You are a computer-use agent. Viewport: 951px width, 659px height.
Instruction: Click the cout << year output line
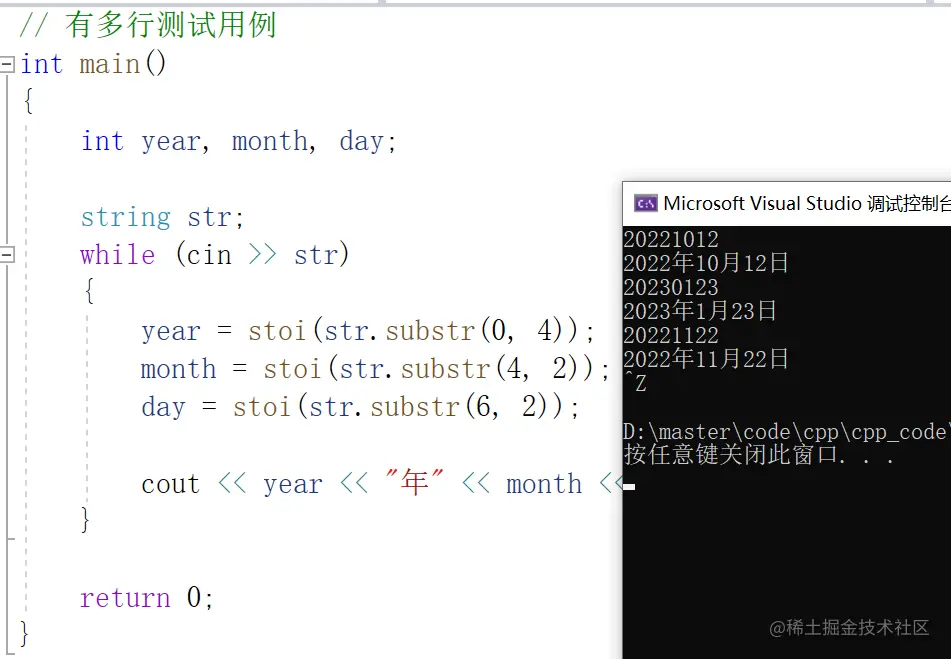point(382,483)
